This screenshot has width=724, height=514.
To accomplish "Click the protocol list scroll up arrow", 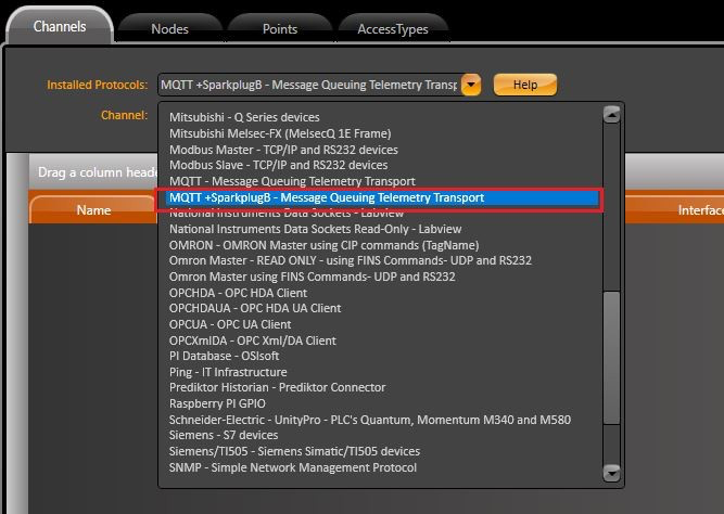I will coord(612,114).
